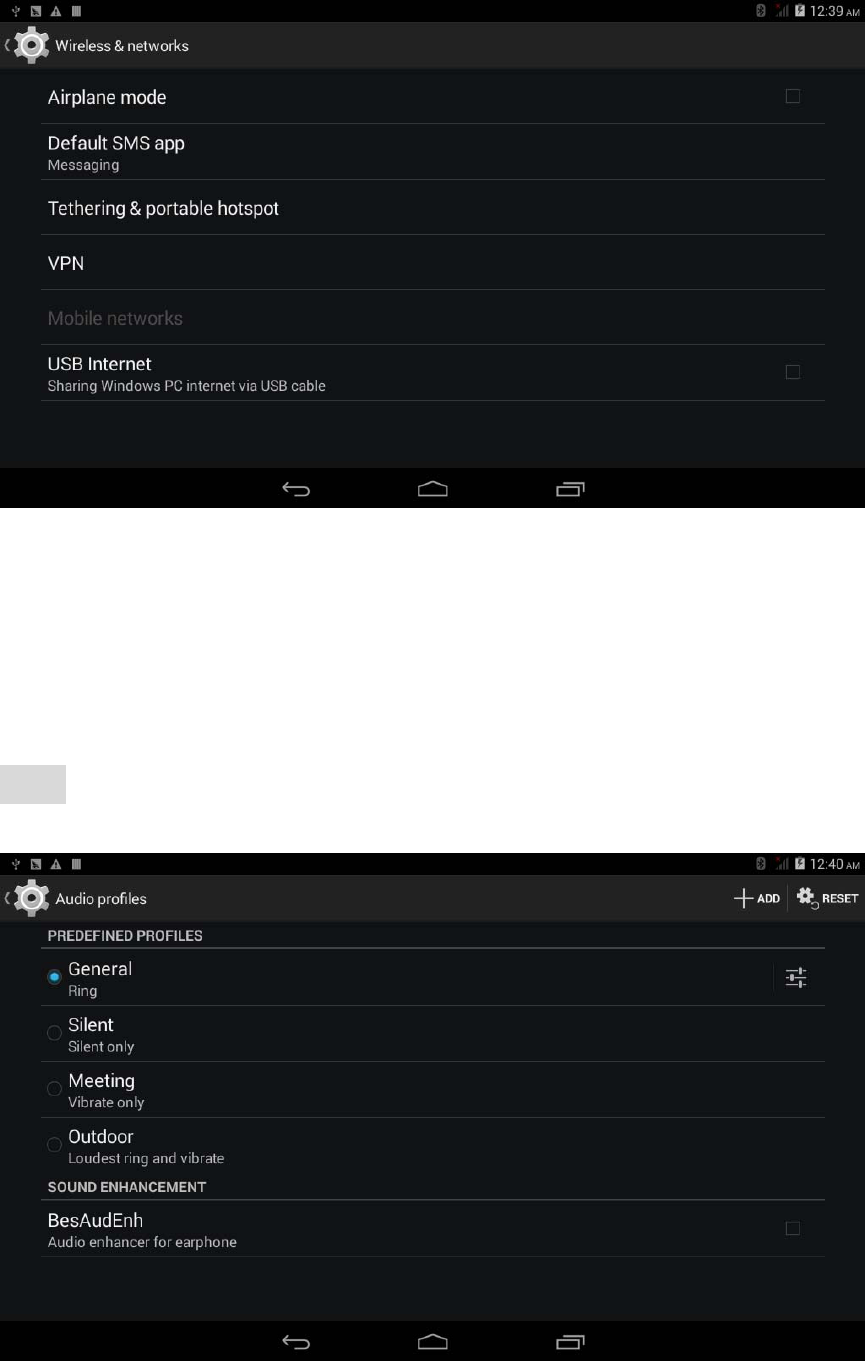Select the Meeting profile radio button
865x1361 pixels.
[x=55, y=1089]
